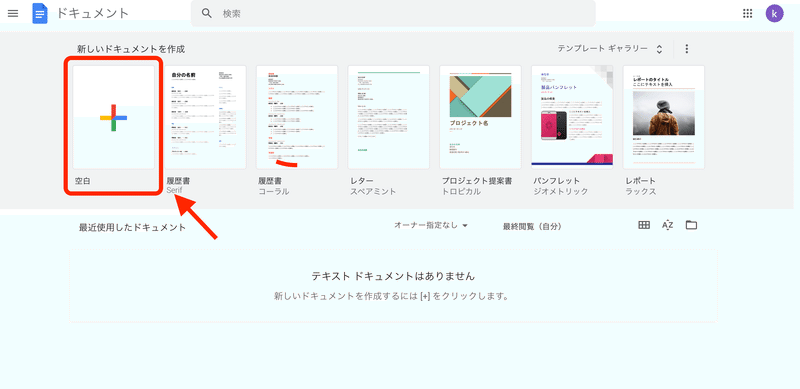This screenshot has width=800, height=389.
Task: Open the main hamburger menu
Action: pyautogui.click(x=13, y=14)
